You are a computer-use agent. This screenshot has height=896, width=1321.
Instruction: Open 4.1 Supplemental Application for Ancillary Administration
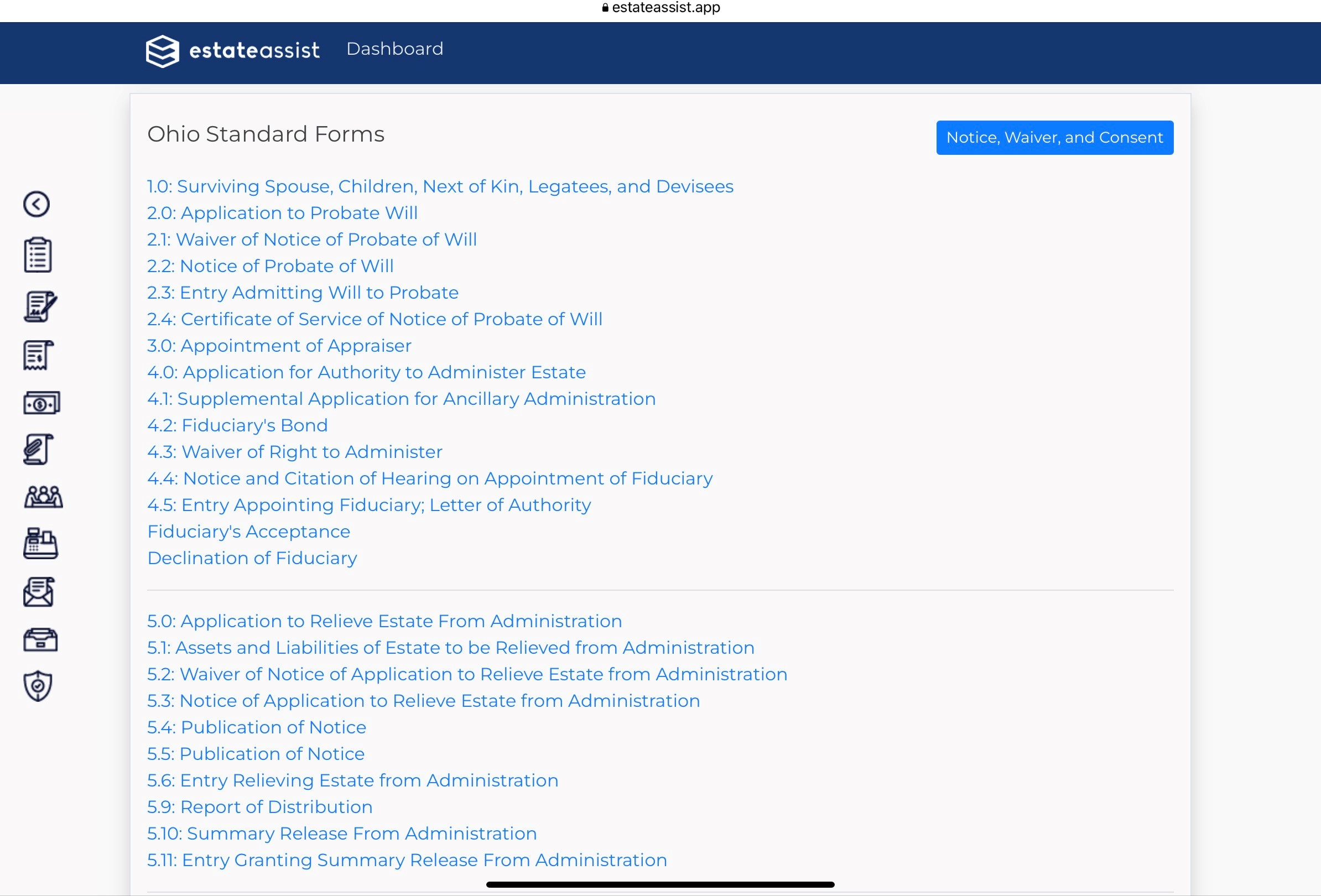pyautogui.click(x=401, y=399)
